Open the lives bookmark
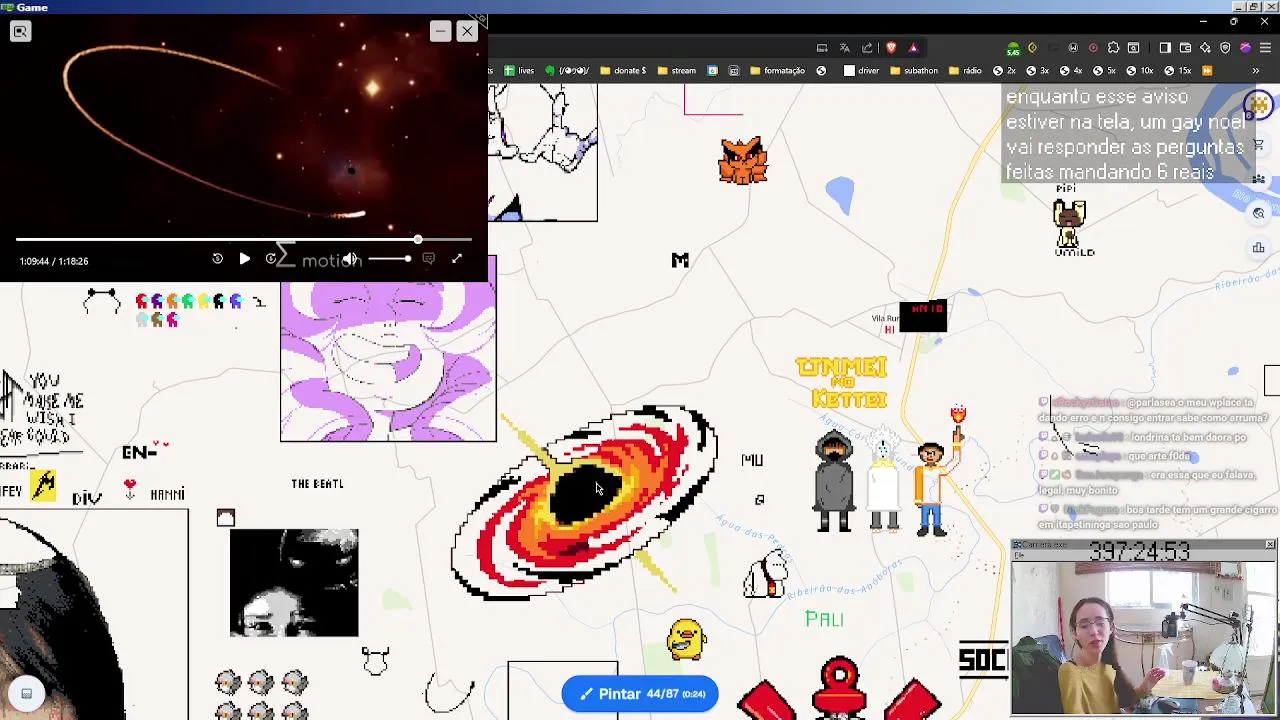1280x720 pixels. click(519, 70)
